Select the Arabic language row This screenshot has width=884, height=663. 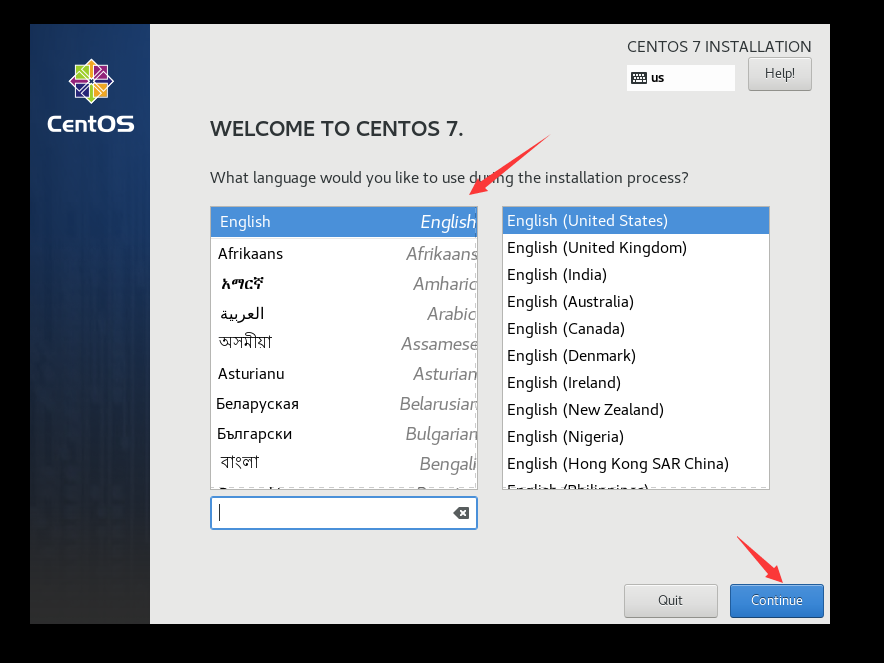343,313
